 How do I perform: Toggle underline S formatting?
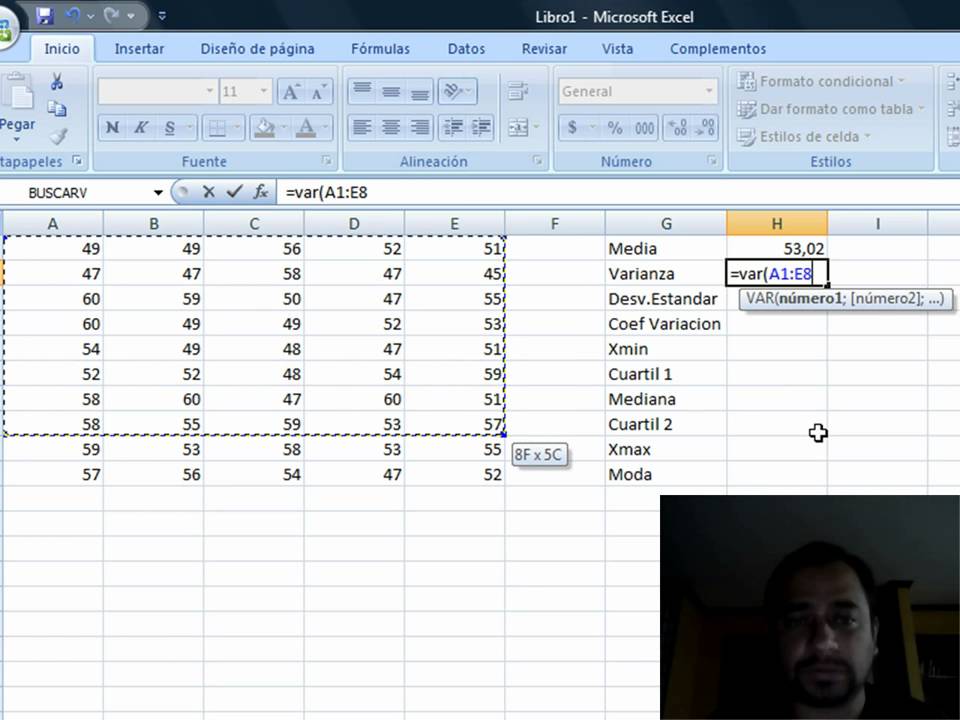click(170, 127)
